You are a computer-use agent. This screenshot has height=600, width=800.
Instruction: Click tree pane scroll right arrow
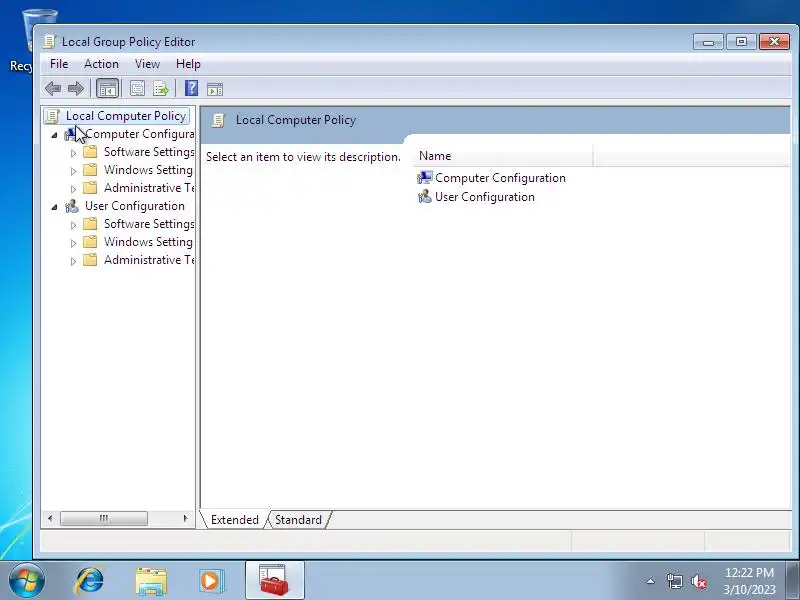tap(185, 518)
